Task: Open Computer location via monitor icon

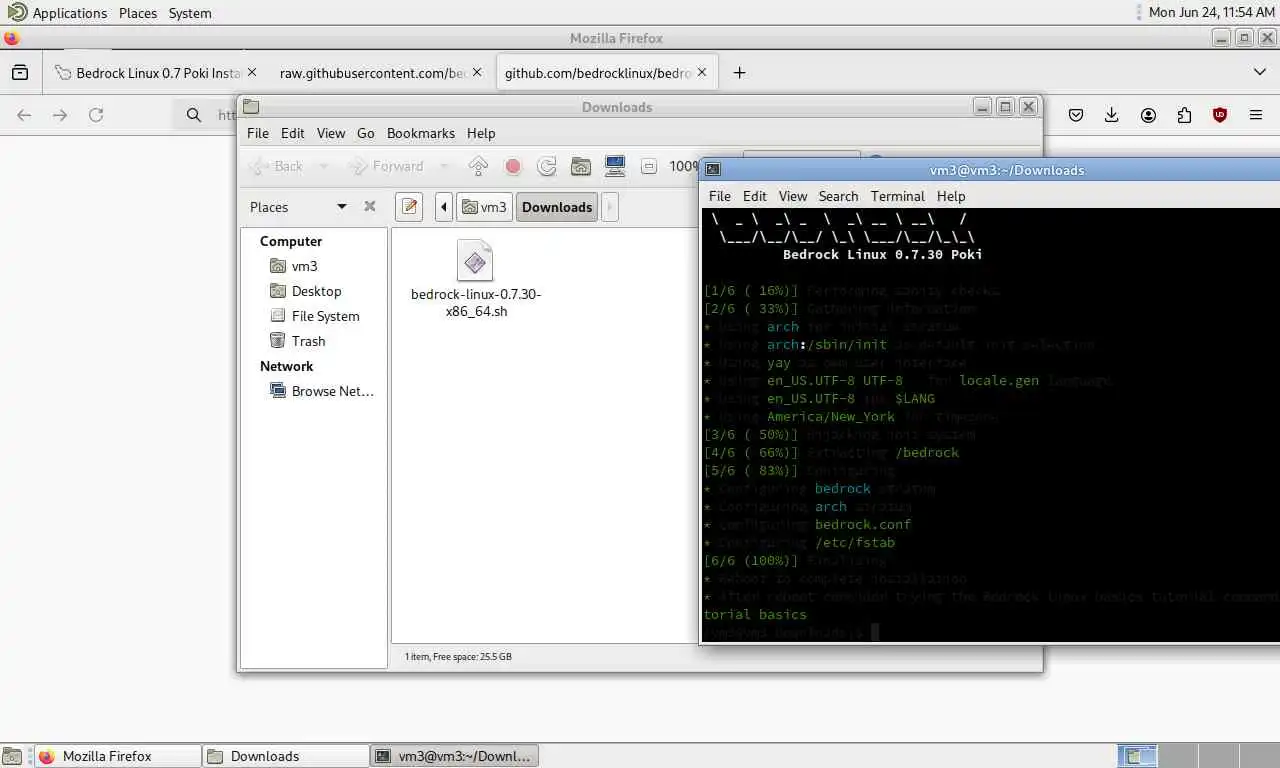Action: point(615,166)
